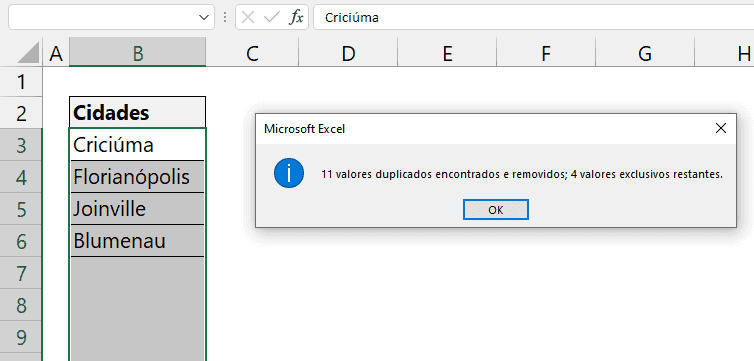This screenshot has height=361, width=754.
Task: Select column E header
Action: pos(447,53)
